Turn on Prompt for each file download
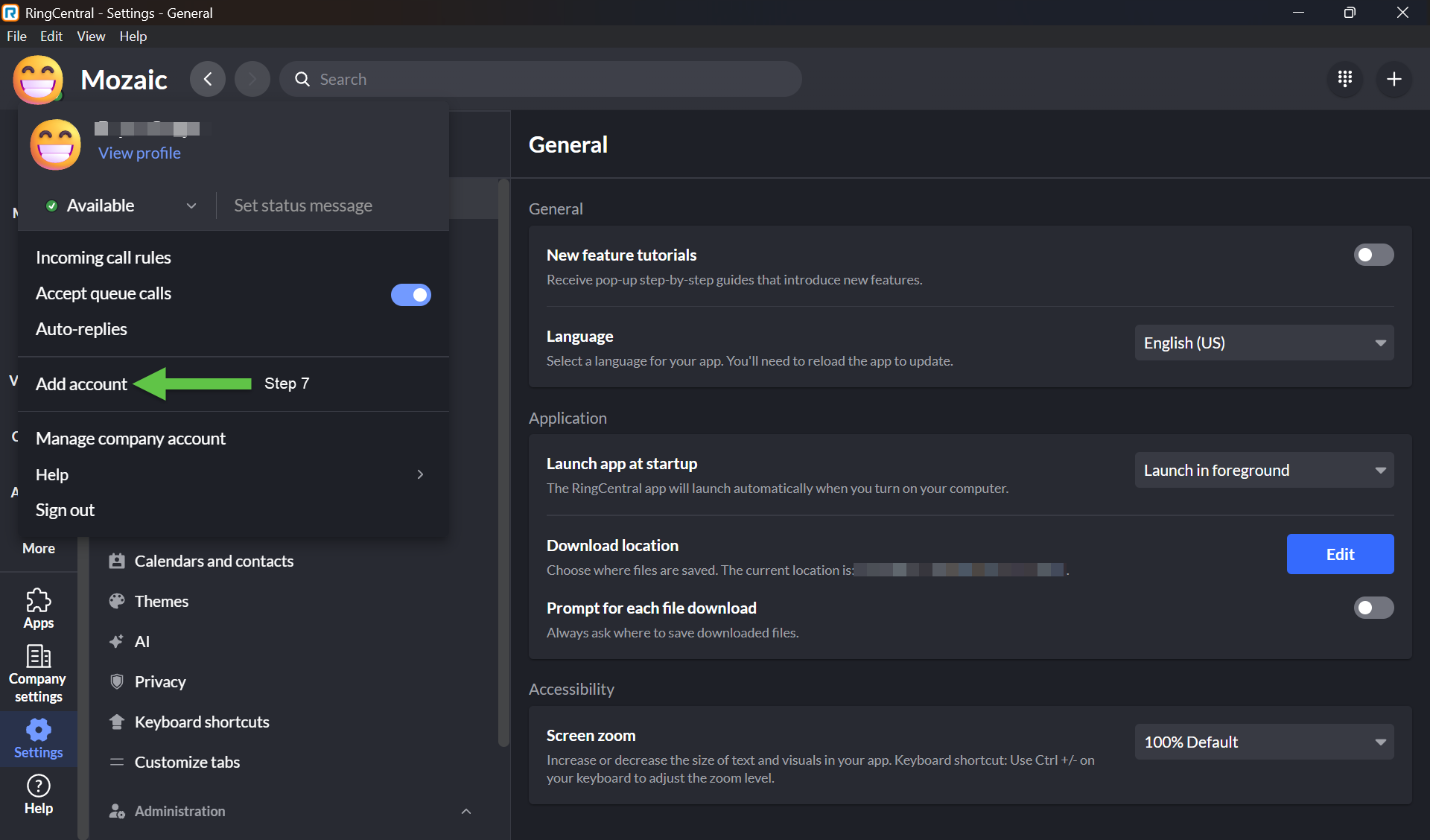This screenshot has width=1430, height=840. click(1373, 608)
